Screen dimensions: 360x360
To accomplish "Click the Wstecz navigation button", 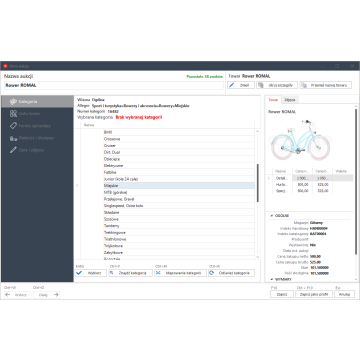I will pyautogui.click(x=18, y=295).
